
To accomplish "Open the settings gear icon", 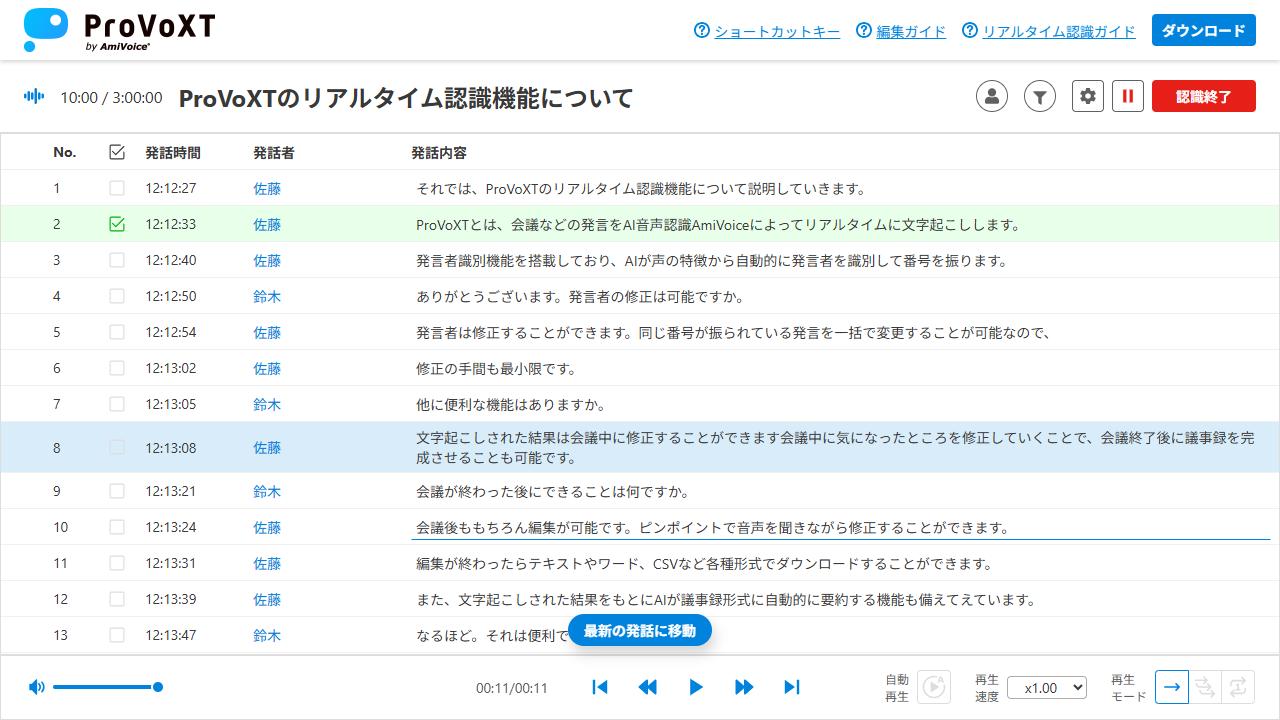I will pos(1087,96).
